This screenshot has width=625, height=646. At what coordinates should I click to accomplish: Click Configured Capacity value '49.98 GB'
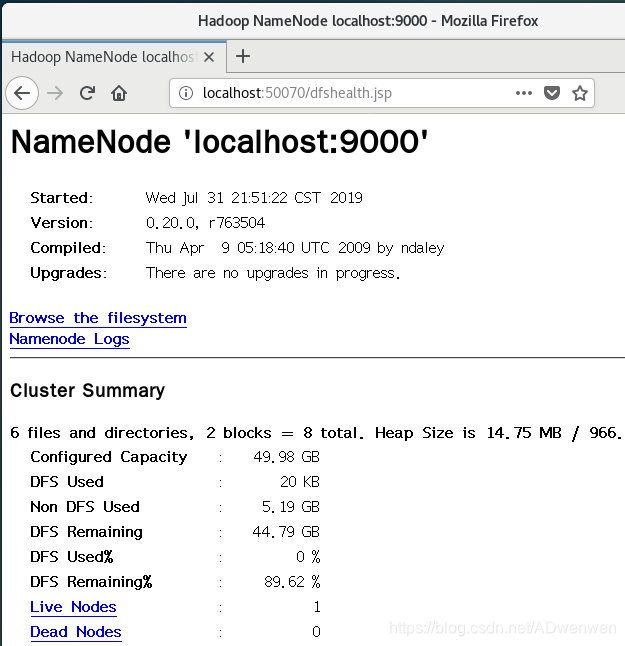point(286,457)
